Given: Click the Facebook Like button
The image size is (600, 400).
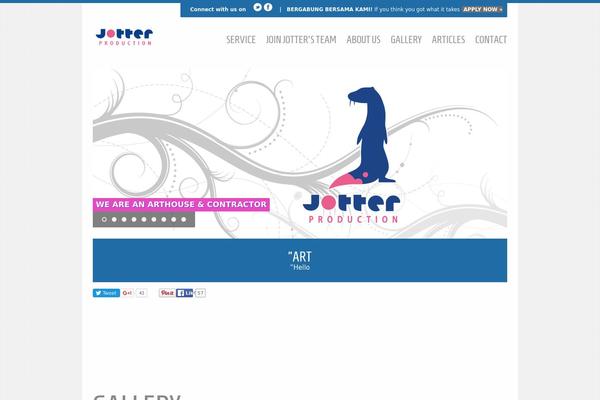Looking at the screenshot, I should [184, 293].
